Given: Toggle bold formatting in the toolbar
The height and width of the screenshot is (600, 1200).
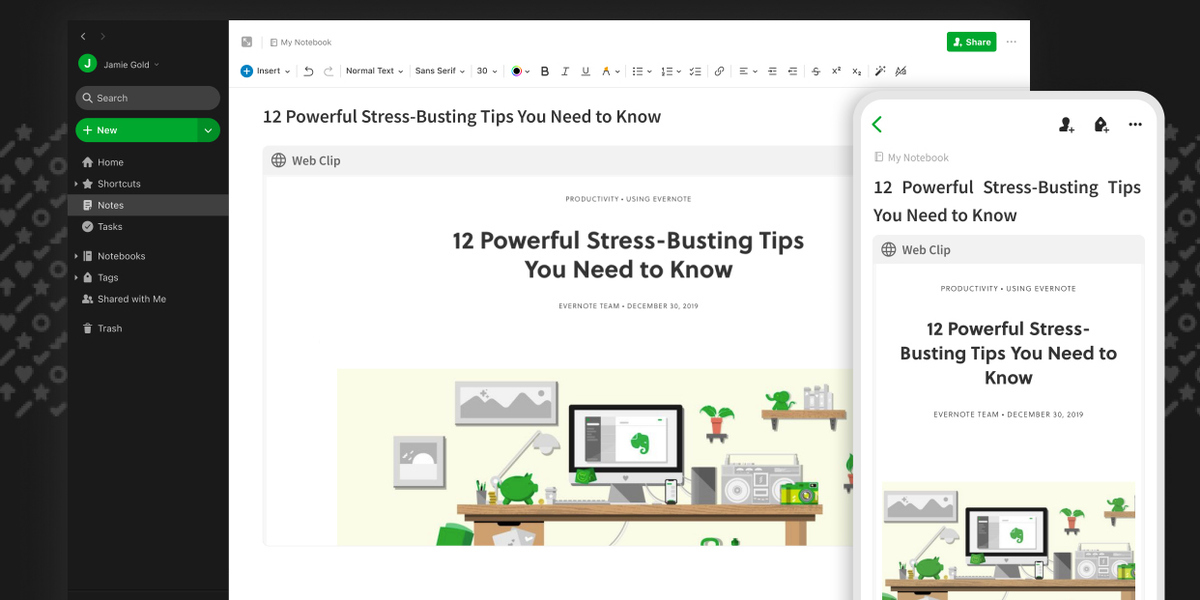Looking at the screenshot, I should point(545,71).
